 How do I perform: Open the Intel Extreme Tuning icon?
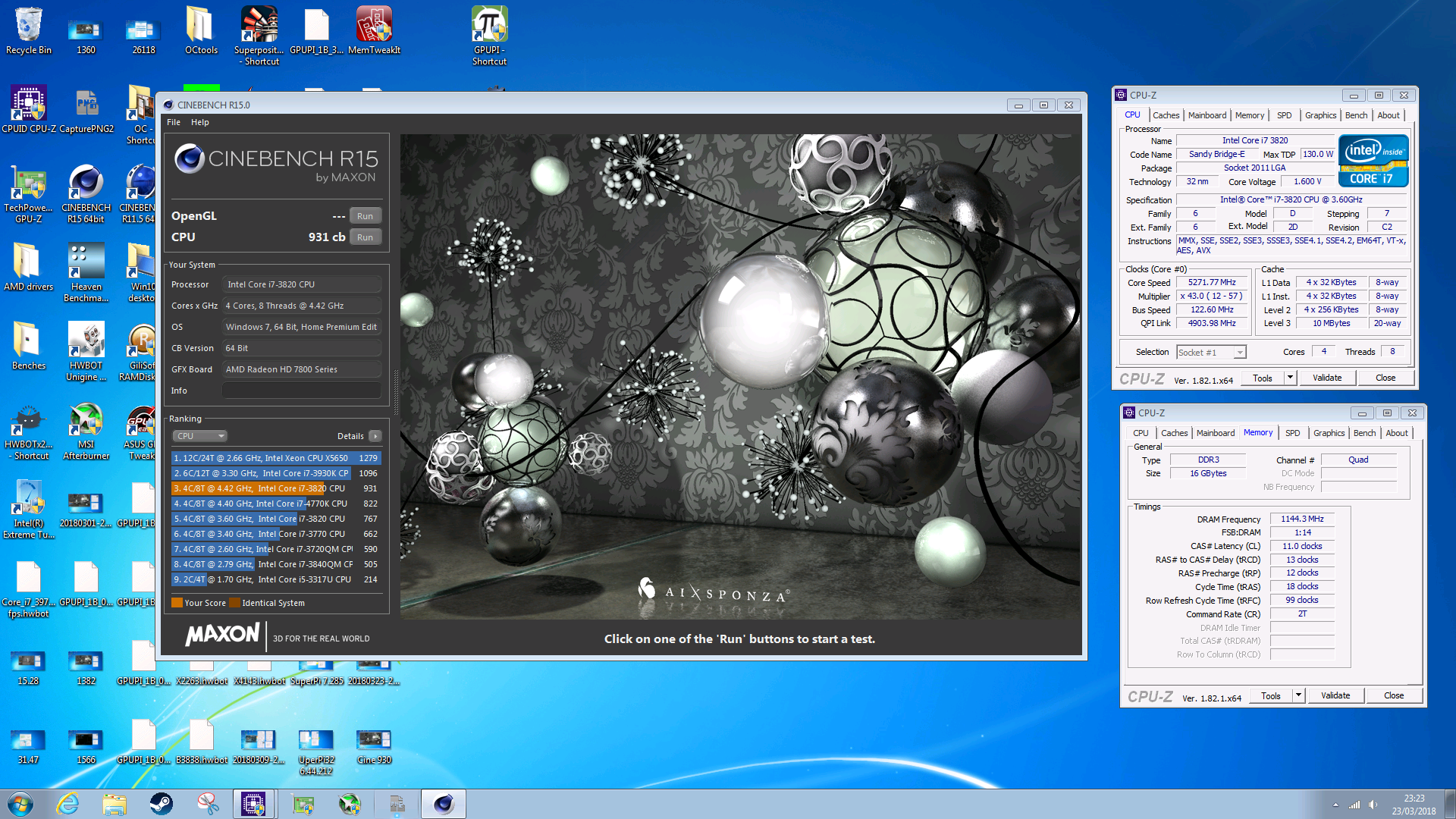coord(29,509)
